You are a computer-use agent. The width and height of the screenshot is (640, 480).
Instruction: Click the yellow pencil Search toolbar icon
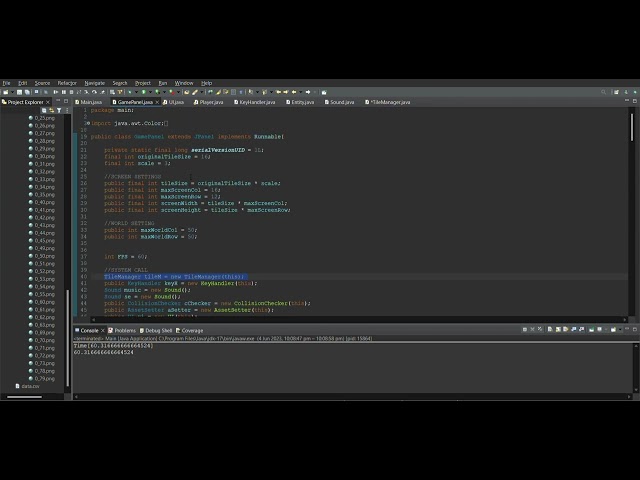click(195, 92)
